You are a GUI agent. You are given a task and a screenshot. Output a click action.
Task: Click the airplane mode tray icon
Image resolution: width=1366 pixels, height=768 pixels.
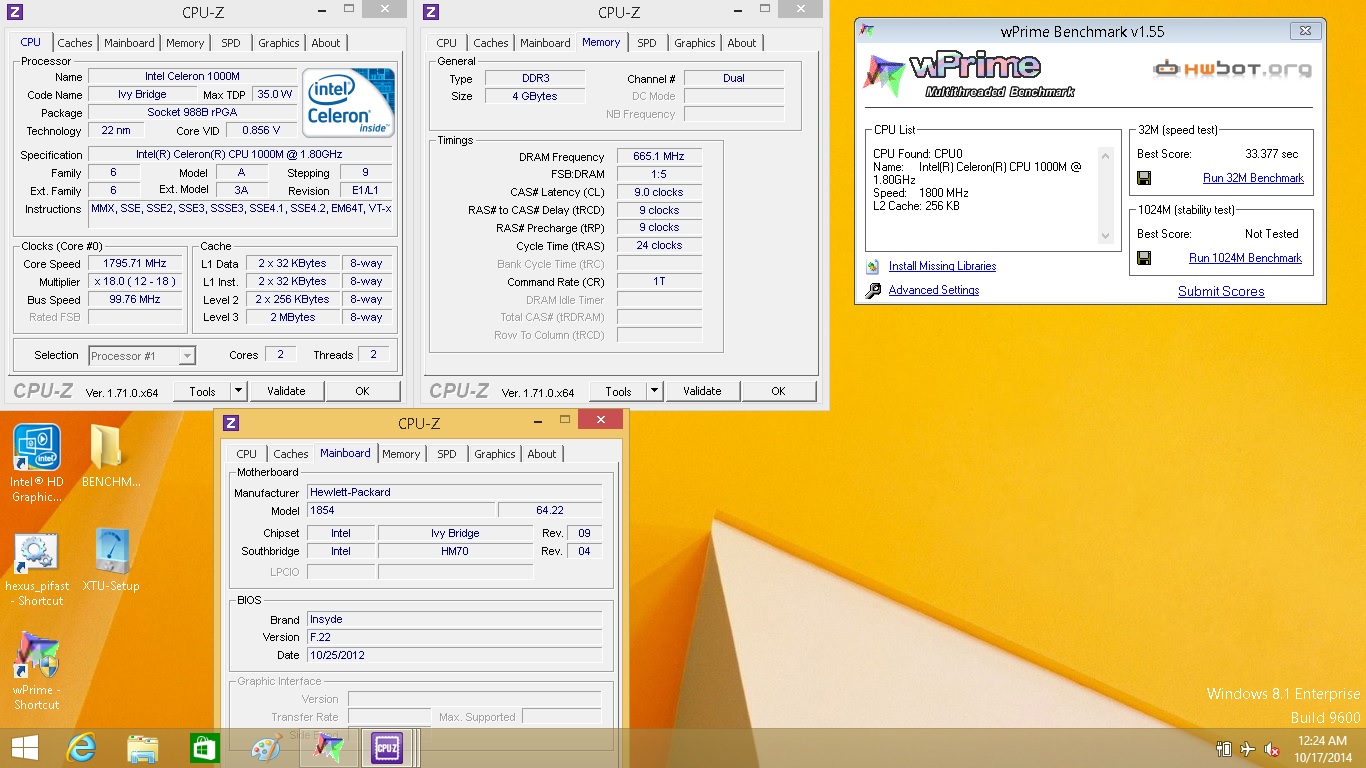[x=1248, y=749]
